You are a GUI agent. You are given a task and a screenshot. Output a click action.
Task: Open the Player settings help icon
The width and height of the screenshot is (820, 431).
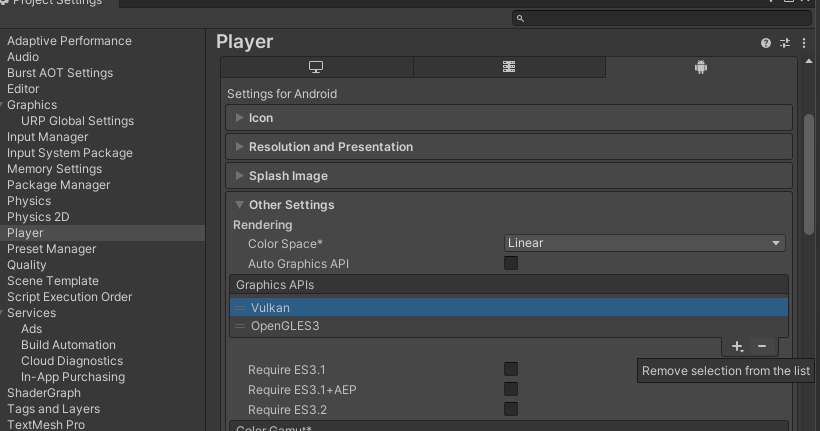pyautogui.click(x=766, y=43)
